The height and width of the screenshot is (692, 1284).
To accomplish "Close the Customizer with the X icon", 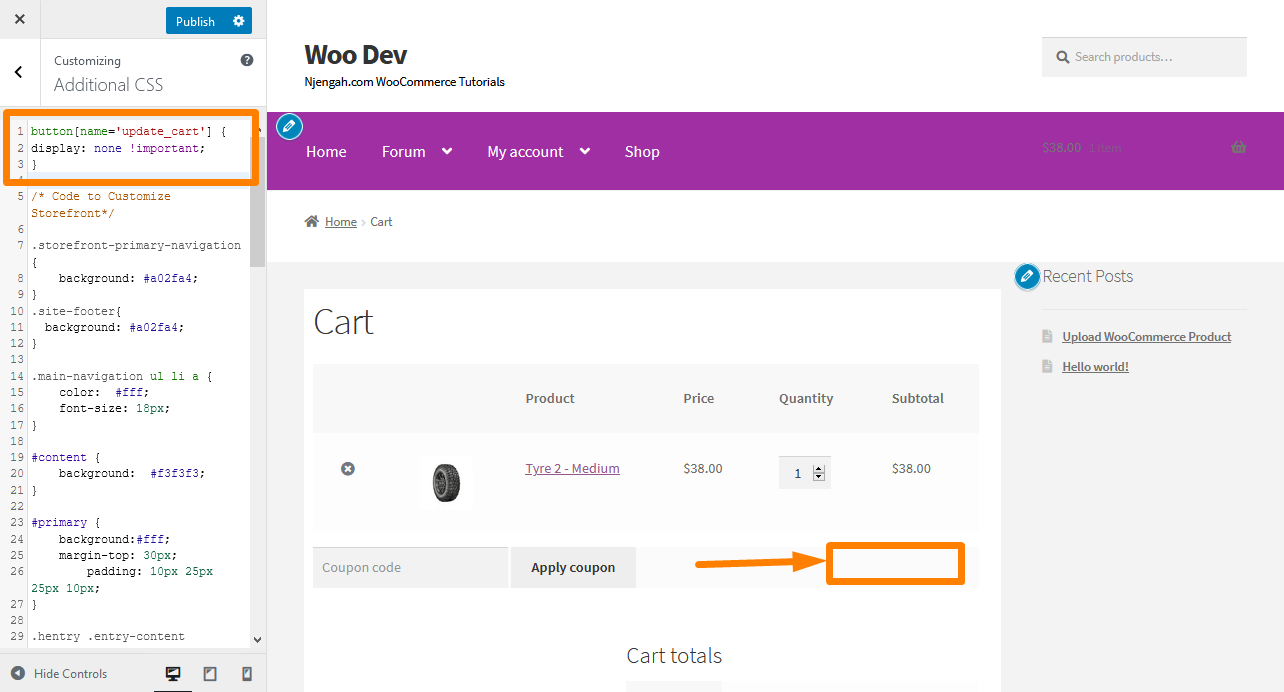I will point(20,20).
